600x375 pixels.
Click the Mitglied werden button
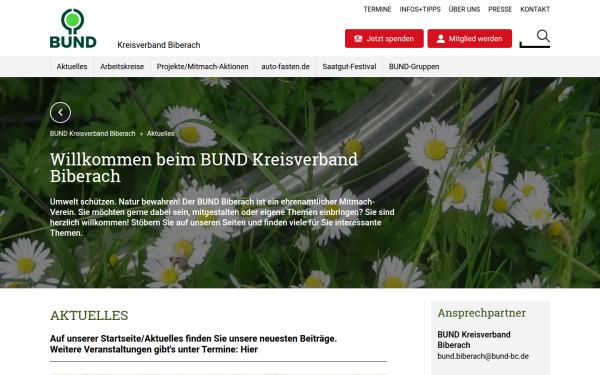(470, 39)
